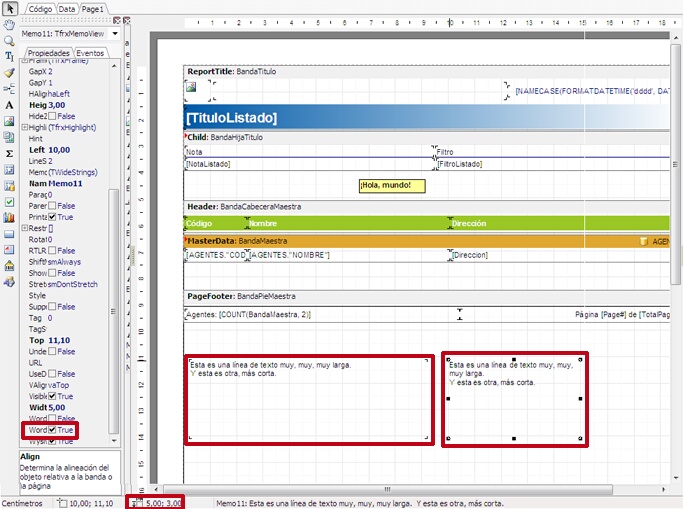Insert a picture object tool
This screenshot has width=683, height=509.
pyautogui.click(x=9, y=121)
